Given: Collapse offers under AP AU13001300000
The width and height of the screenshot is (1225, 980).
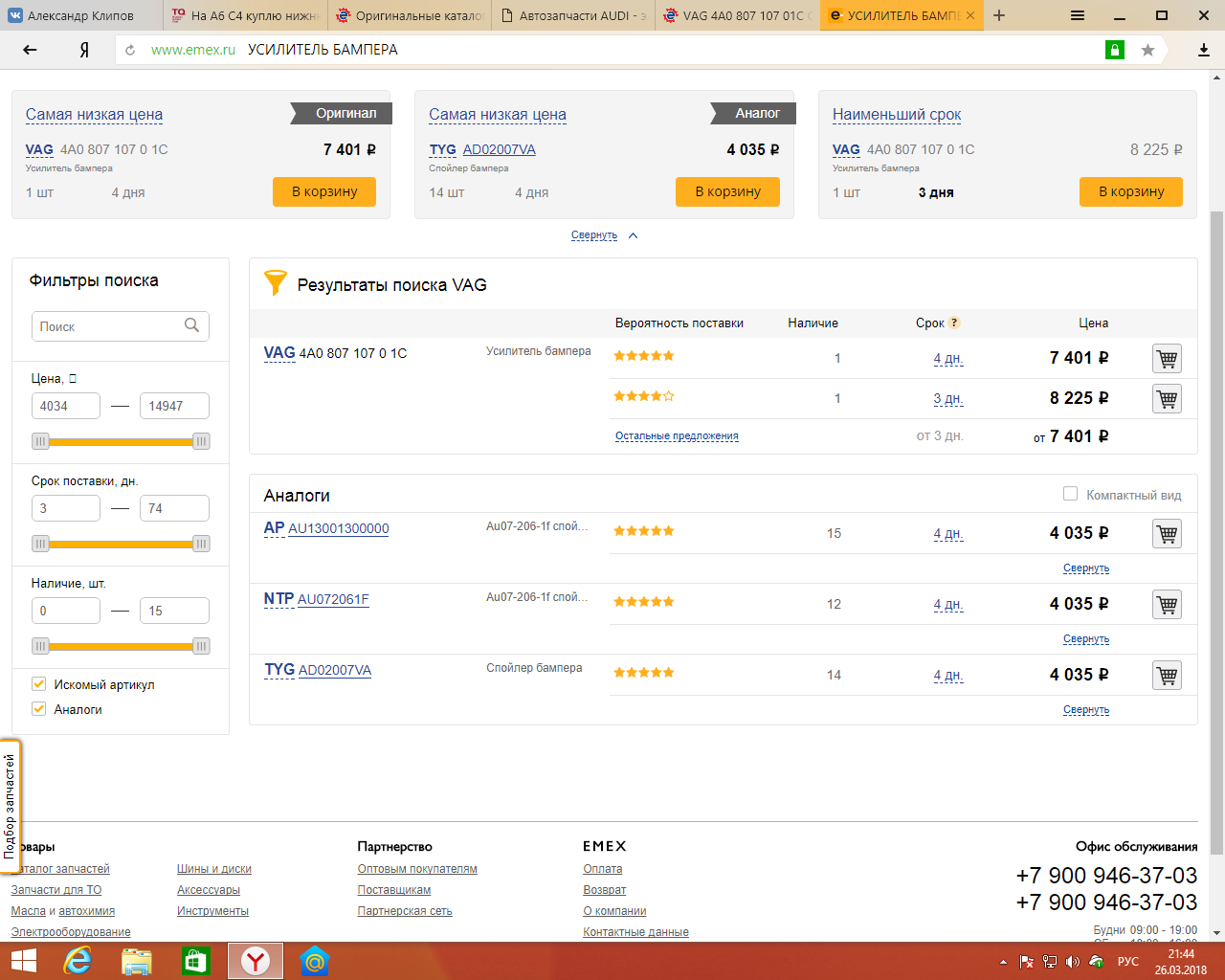Looking at the screenshot, I should pos(1085,568).
